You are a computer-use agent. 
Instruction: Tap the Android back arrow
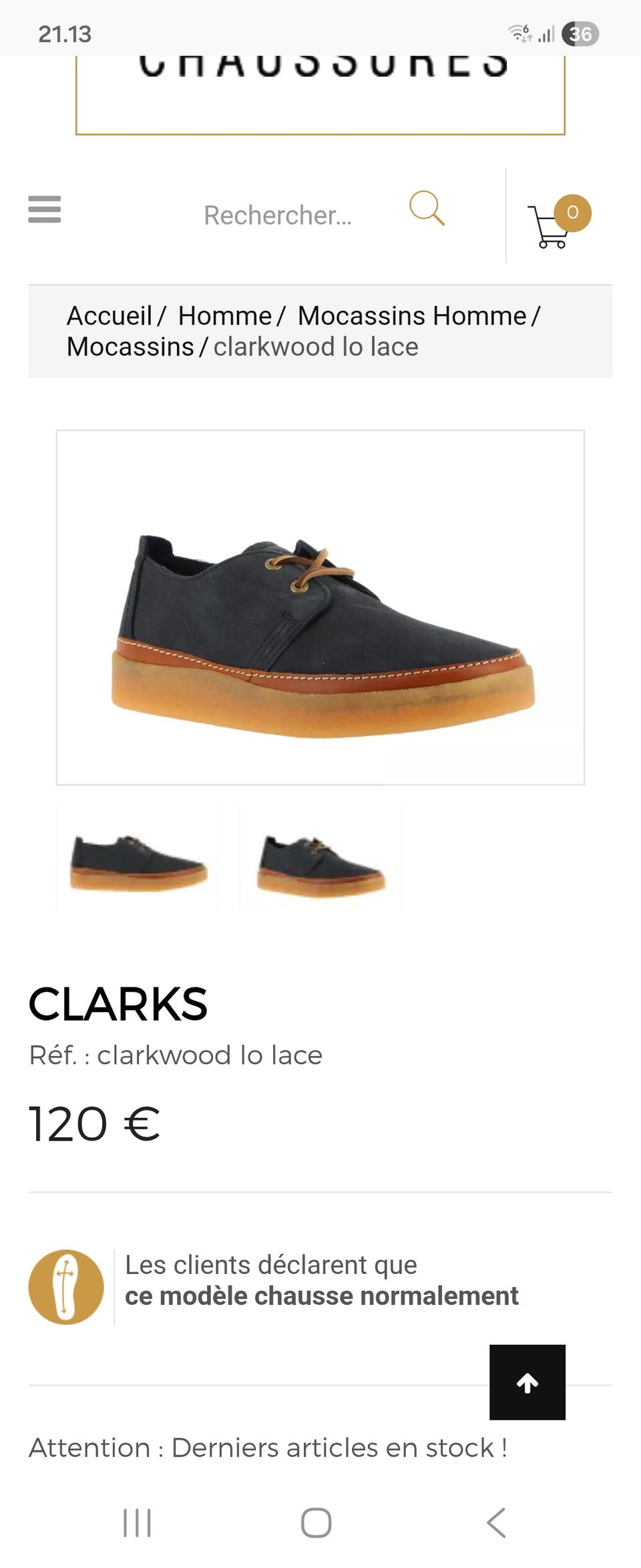click(496, 1523)
